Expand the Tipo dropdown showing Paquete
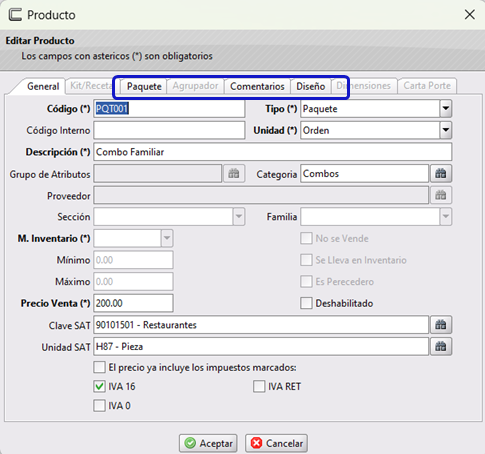 (x=446, y=109)
